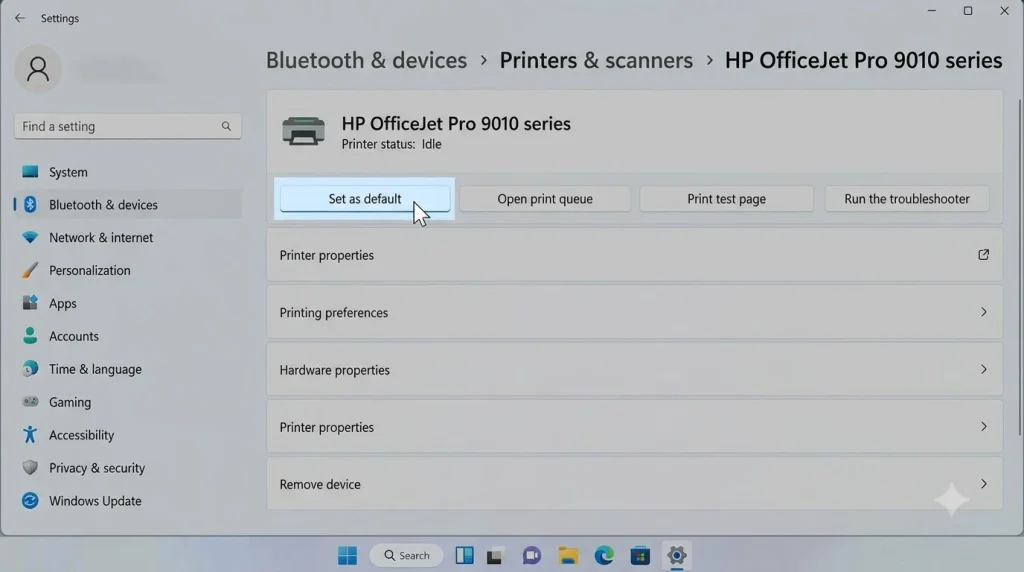1024x572 pixels.
Task: Open Widgets from the taskbar
Action: tap(464, 556)
